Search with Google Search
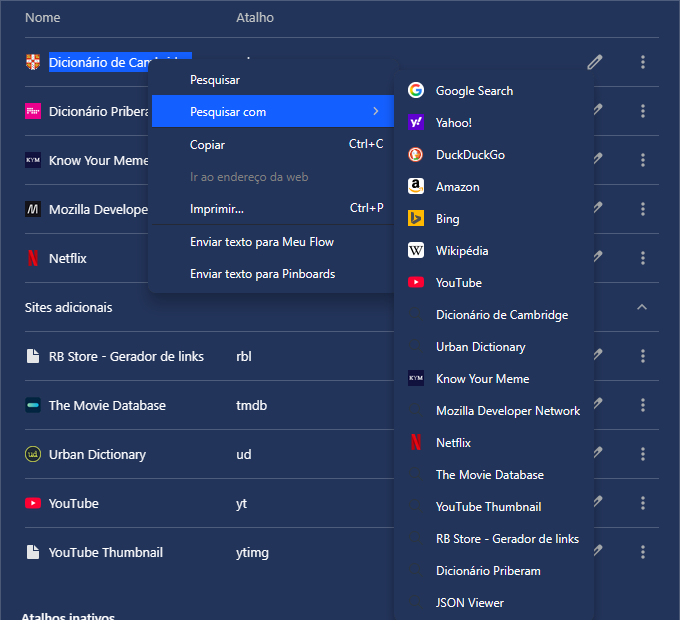Image resolution: width=680 pixels, height=620 pixels. [x=494, y=90]
